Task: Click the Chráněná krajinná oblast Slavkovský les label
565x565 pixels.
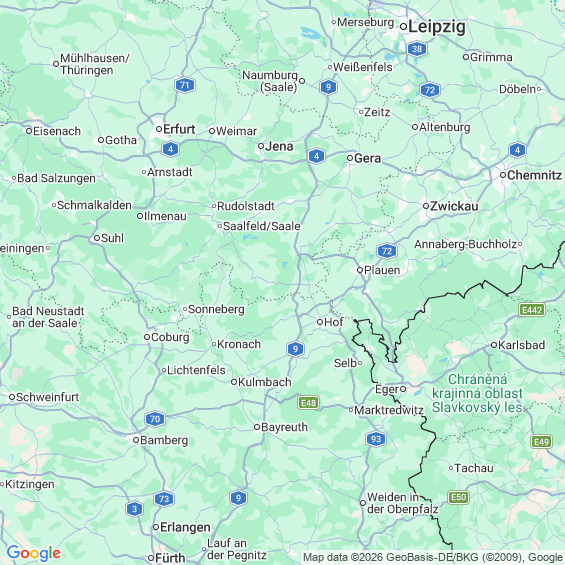Action: (477, 393)
